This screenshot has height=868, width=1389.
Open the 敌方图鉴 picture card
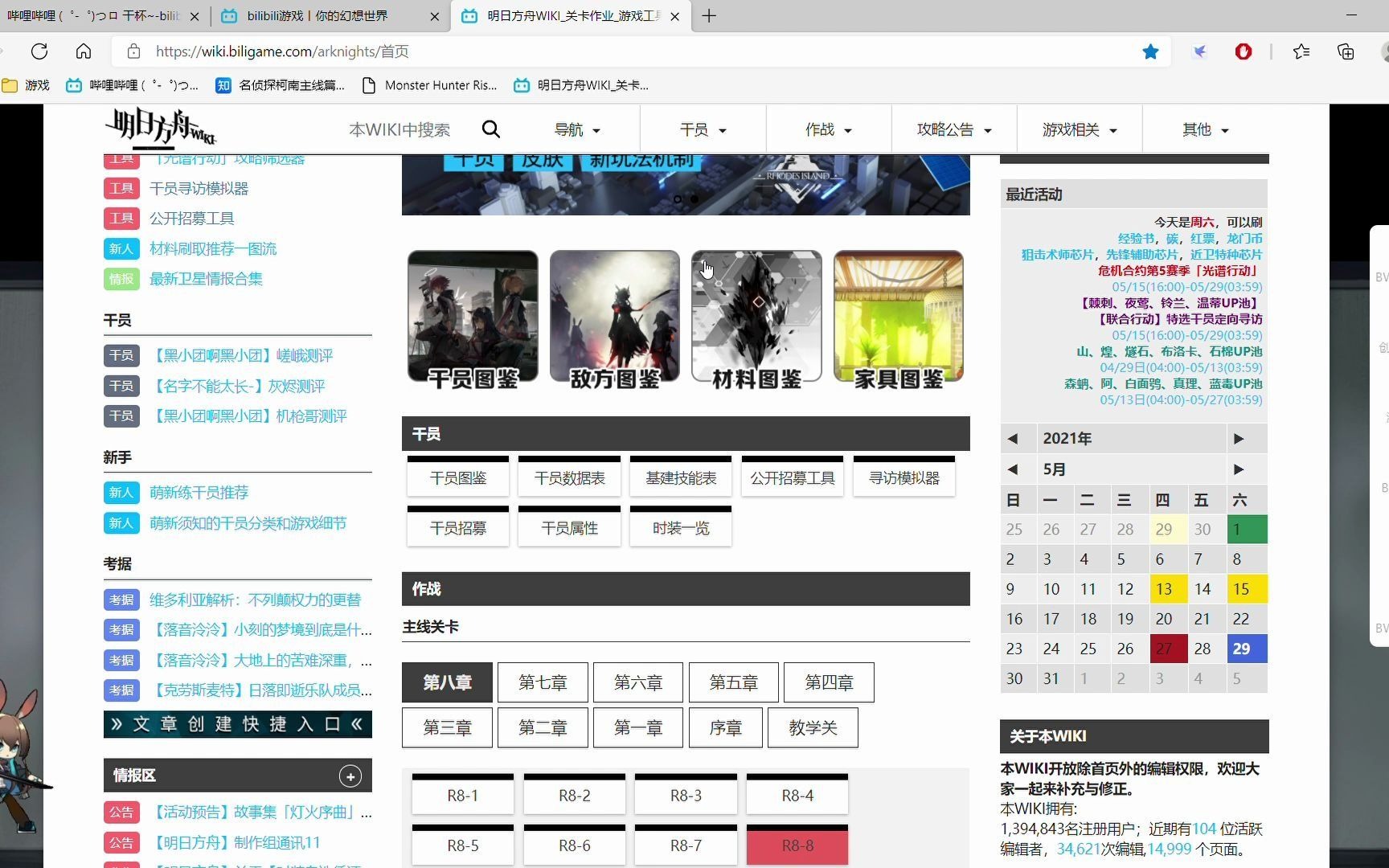(615, 319)
